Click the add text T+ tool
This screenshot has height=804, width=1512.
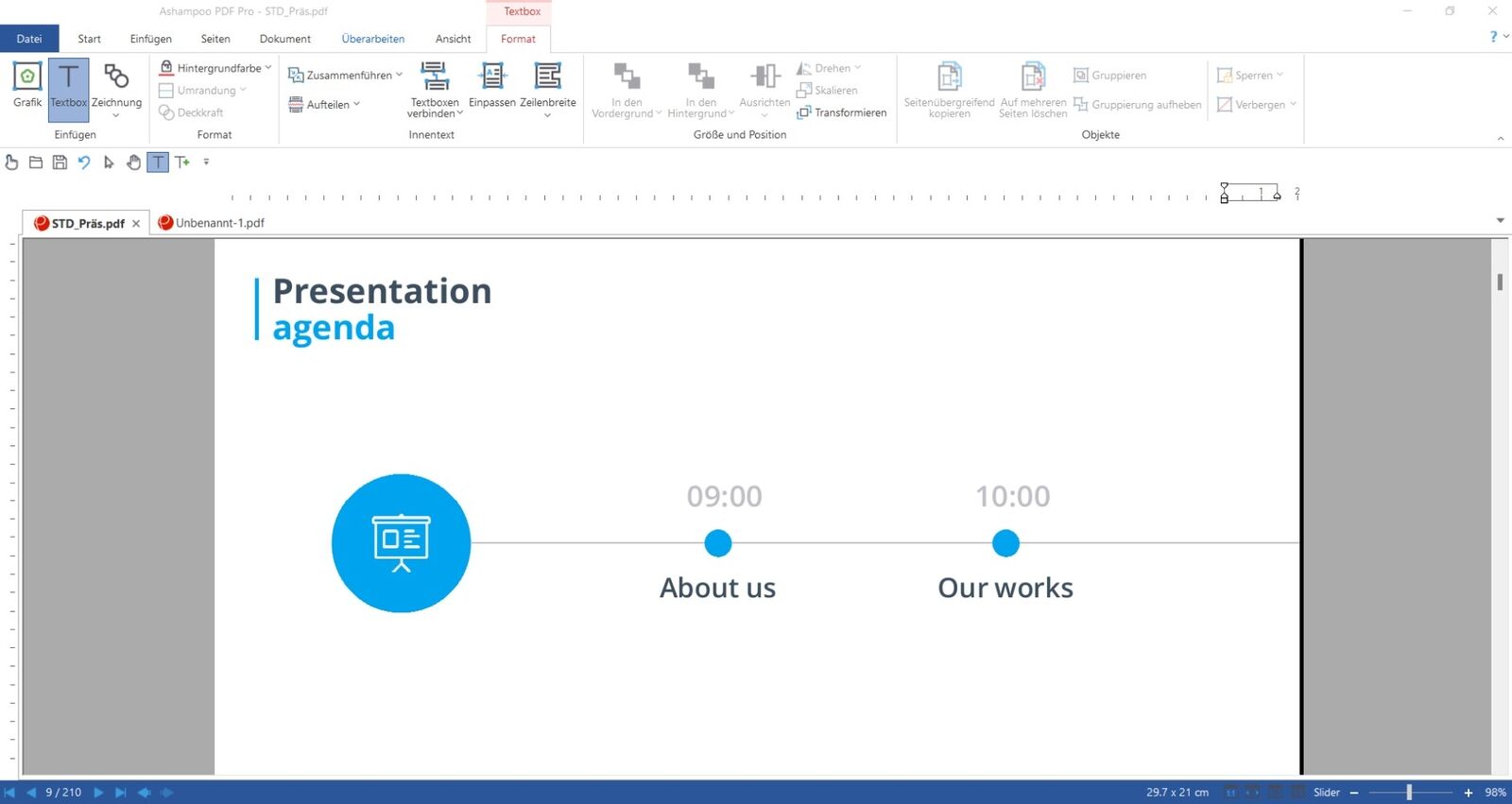coord(182,163)
